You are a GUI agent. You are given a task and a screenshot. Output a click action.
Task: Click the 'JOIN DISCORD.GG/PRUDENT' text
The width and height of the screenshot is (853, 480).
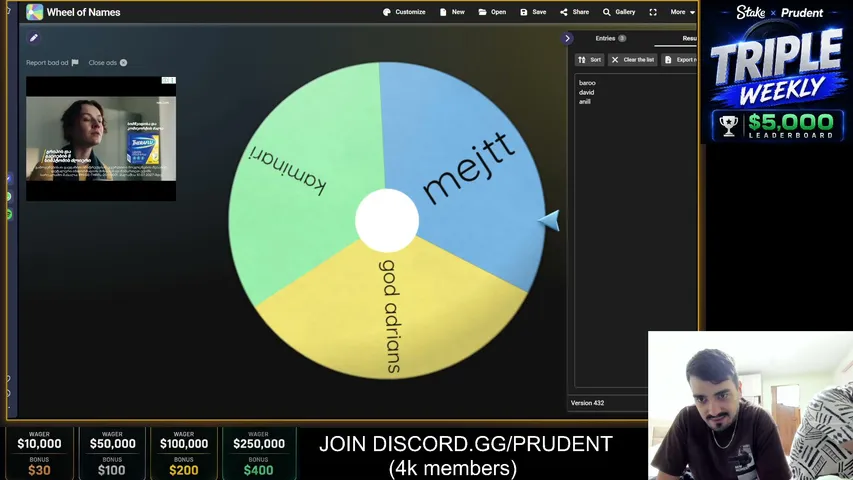point(466,444)
